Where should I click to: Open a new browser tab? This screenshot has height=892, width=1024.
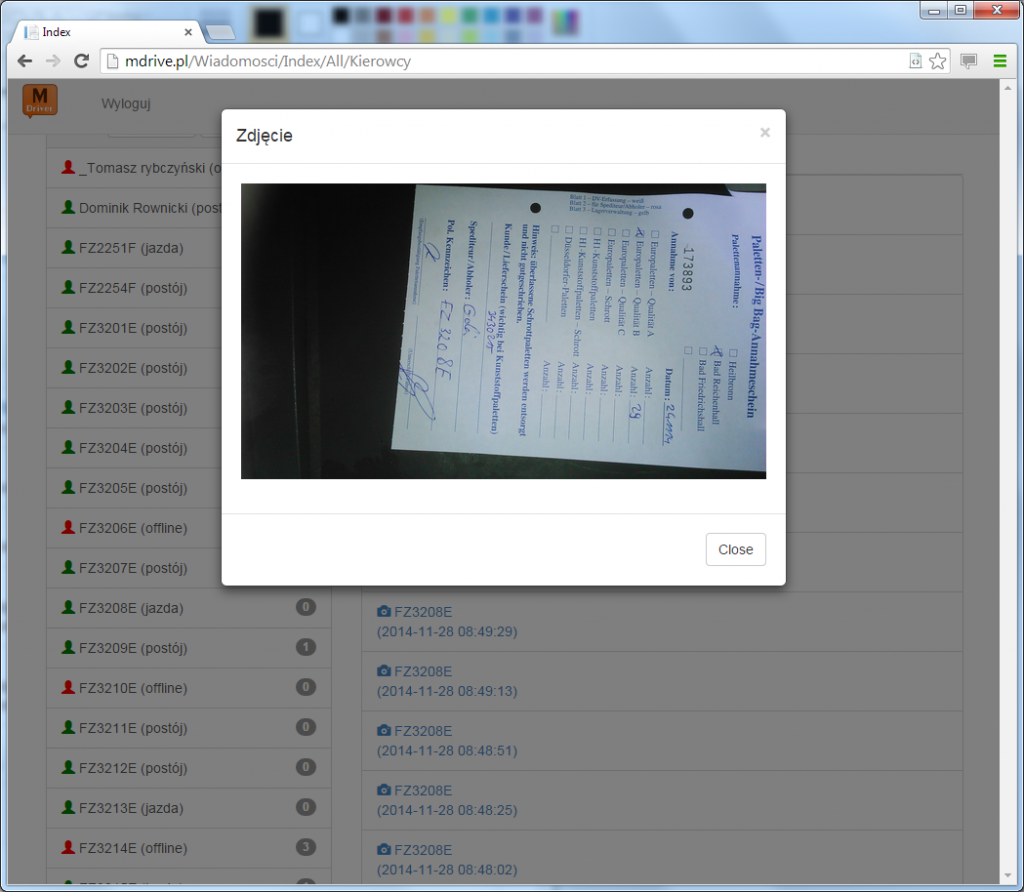tap(220, 32)
